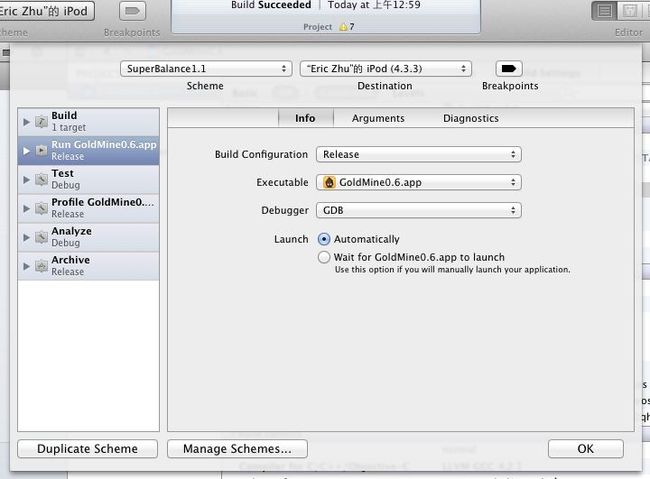Click the Profile action icon
Screen dimensions: 650x479
(41, 208)
